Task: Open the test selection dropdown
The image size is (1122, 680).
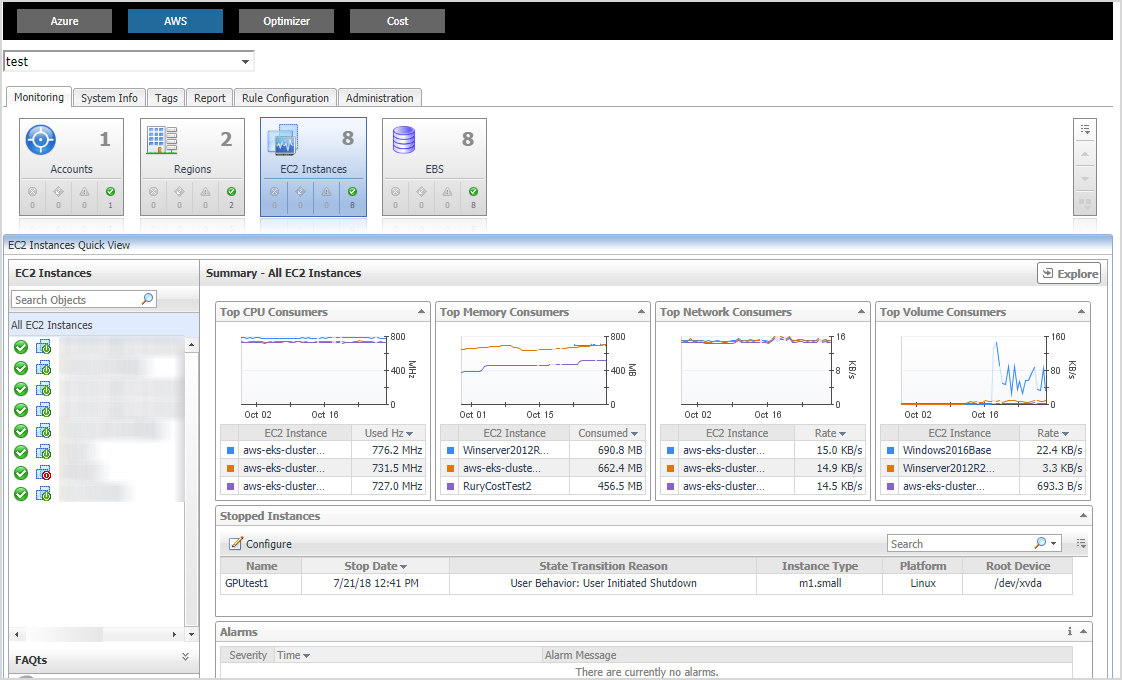Action: pyautogui.click(x=245, y=62)
